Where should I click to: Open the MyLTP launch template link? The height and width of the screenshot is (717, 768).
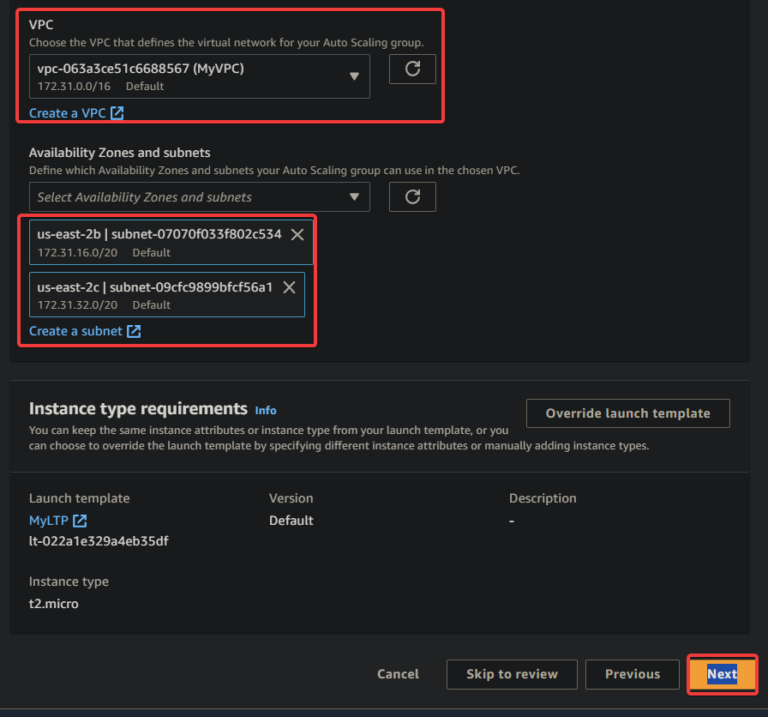48,520
